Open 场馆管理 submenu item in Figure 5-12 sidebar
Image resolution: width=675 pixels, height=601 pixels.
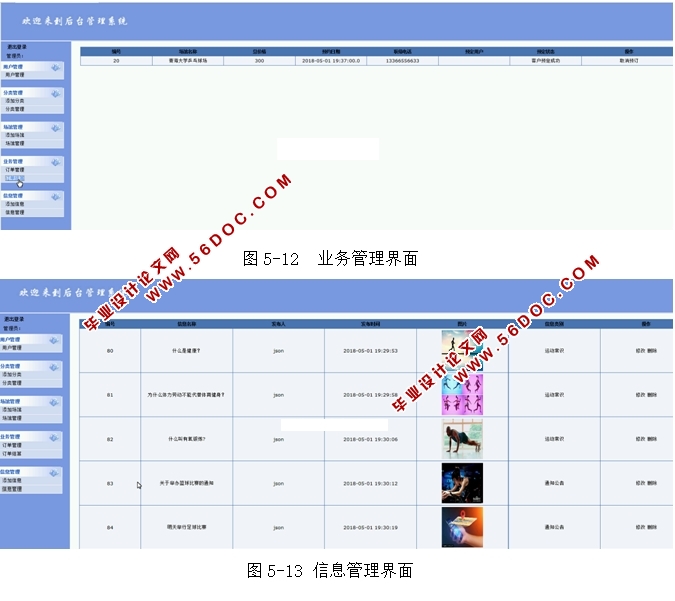(x=15, y=143)
